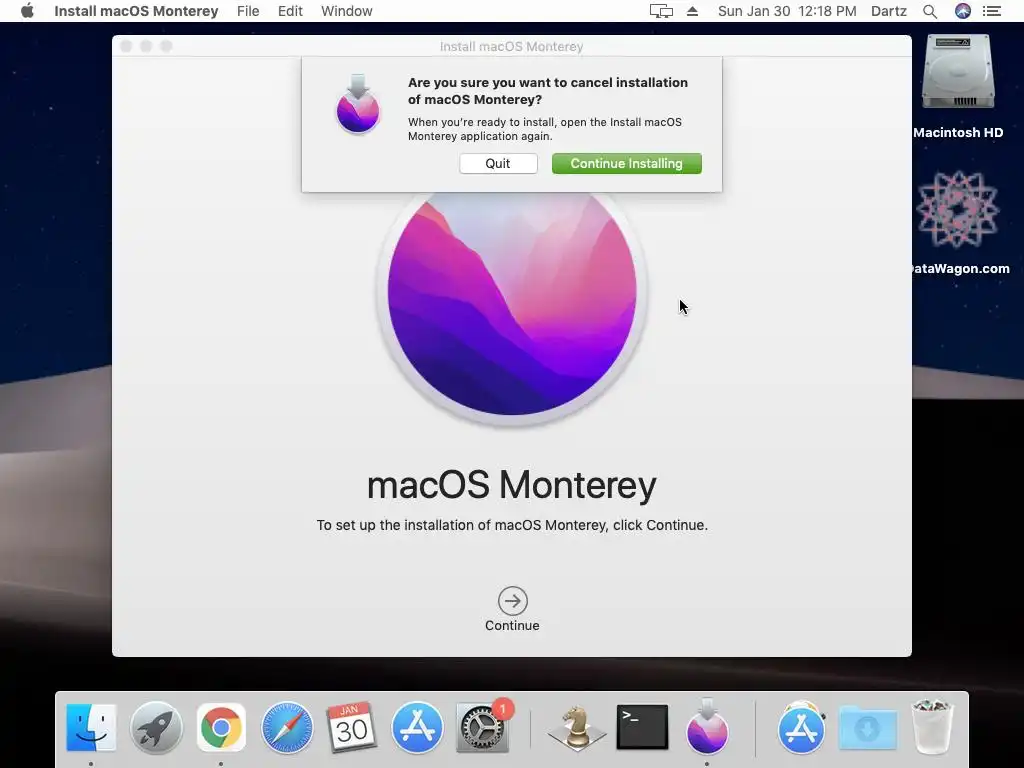
Task: Click the Quit button in the dialog
Action: [x=498, y=163]
